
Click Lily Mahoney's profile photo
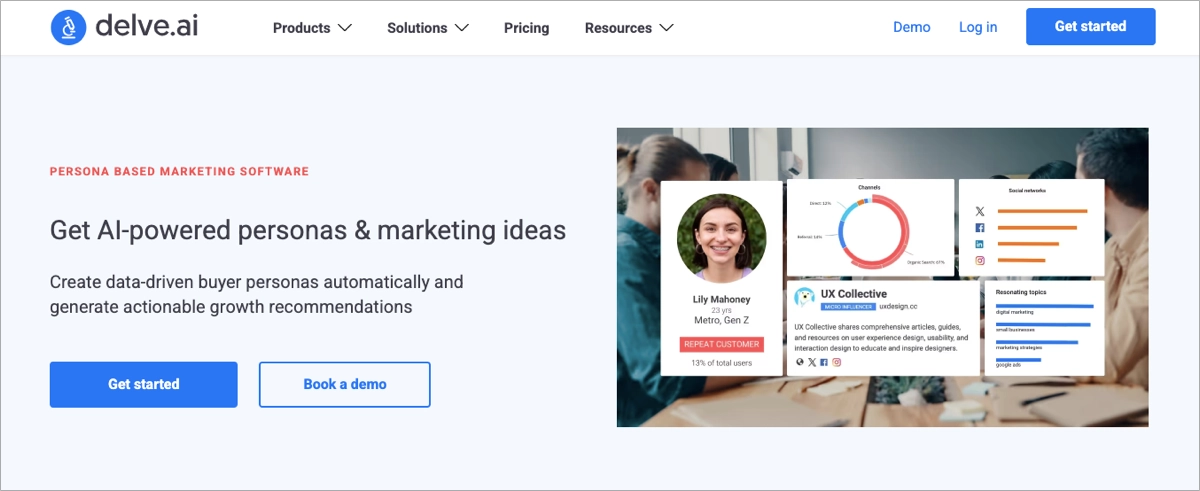[x=722, y=239]
